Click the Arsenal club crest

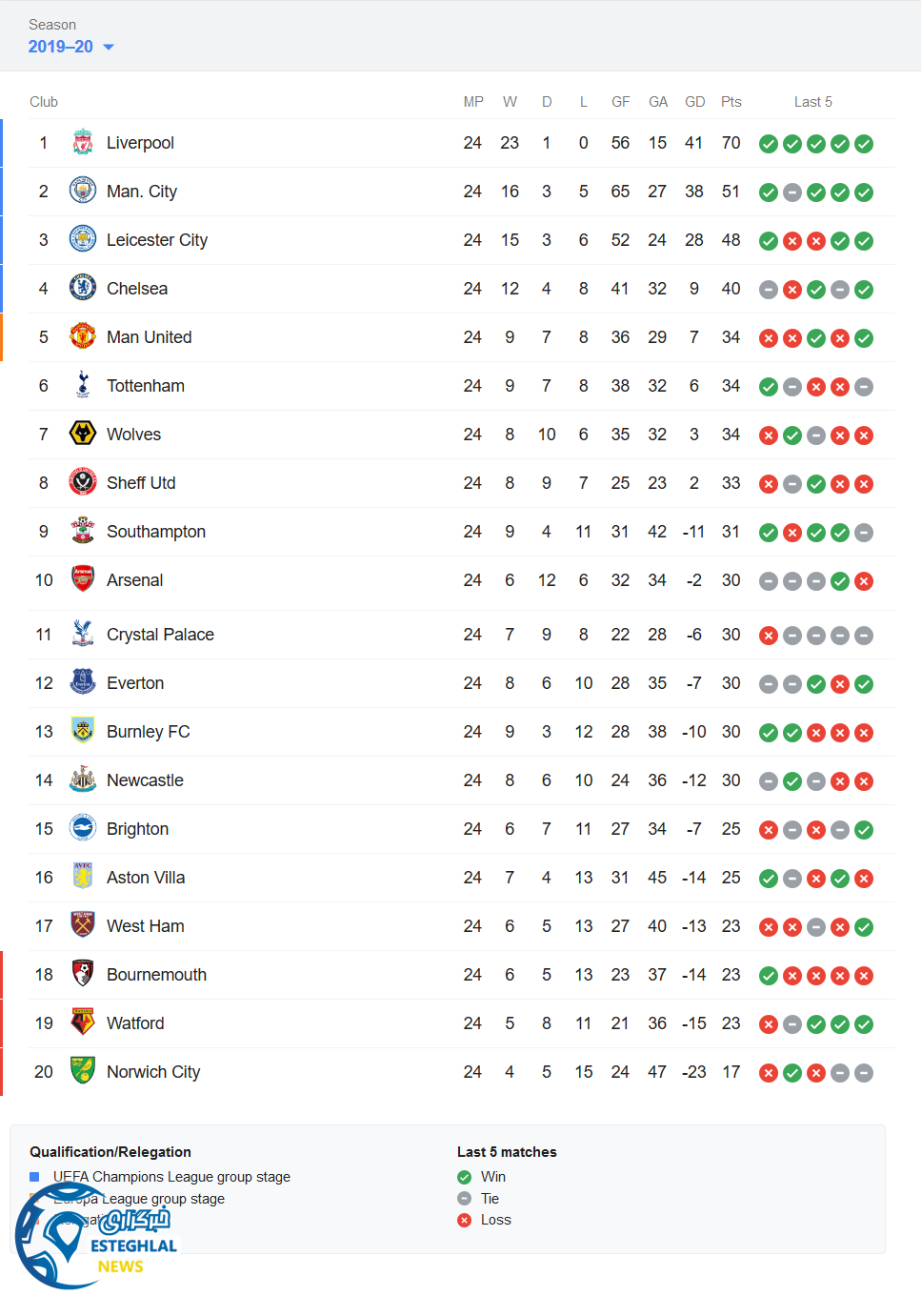click(x=83, y=580)
